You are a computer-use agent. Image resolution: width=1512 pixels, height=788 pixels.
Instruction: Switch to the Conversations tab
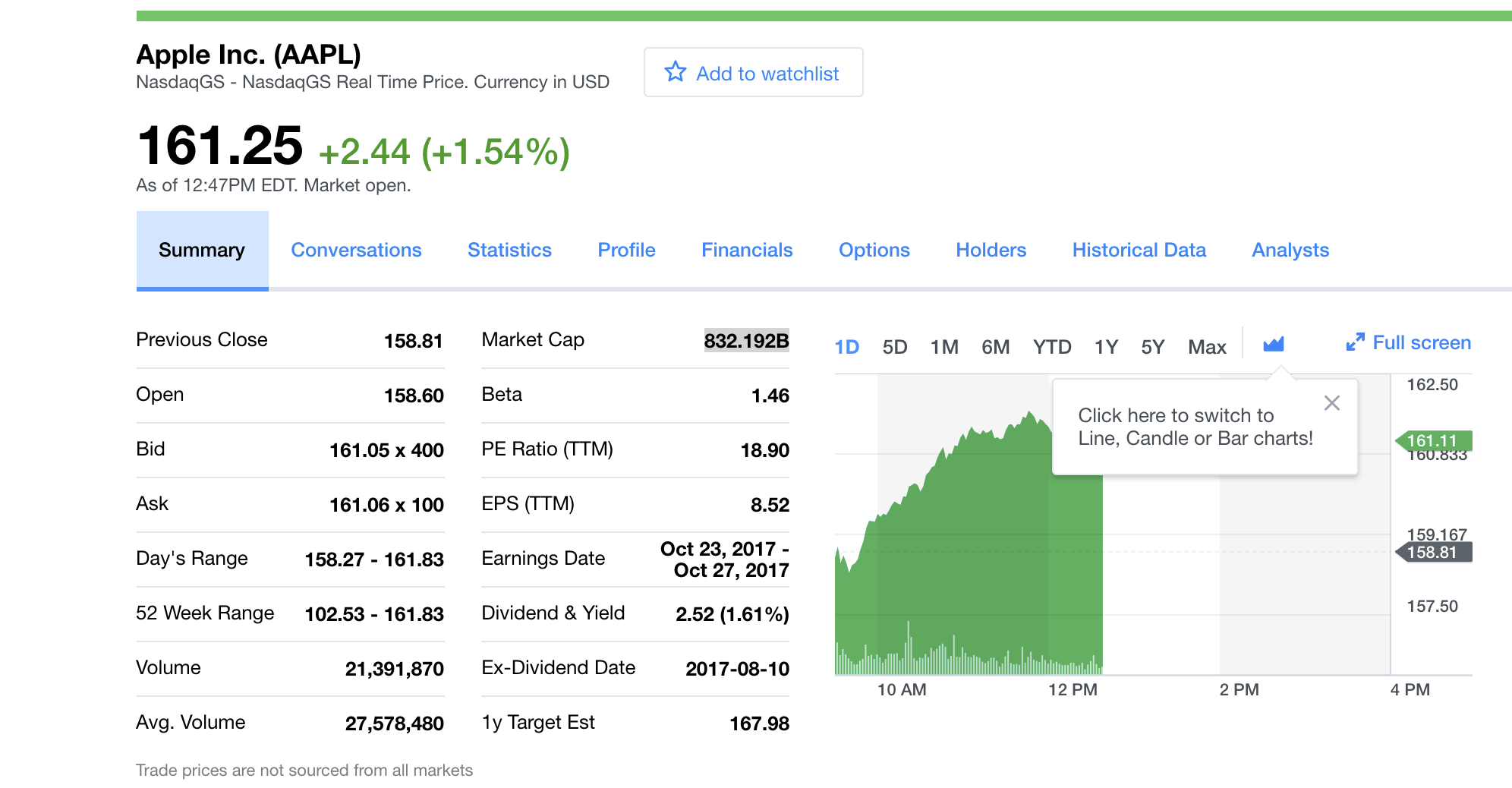(x=356, y=250)
